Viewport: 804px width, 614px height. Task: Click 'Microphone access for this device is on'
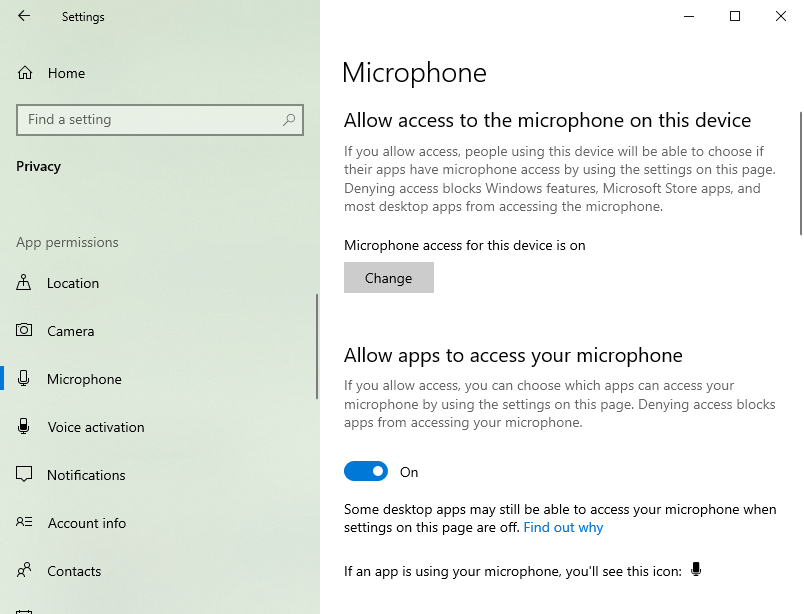465,245
